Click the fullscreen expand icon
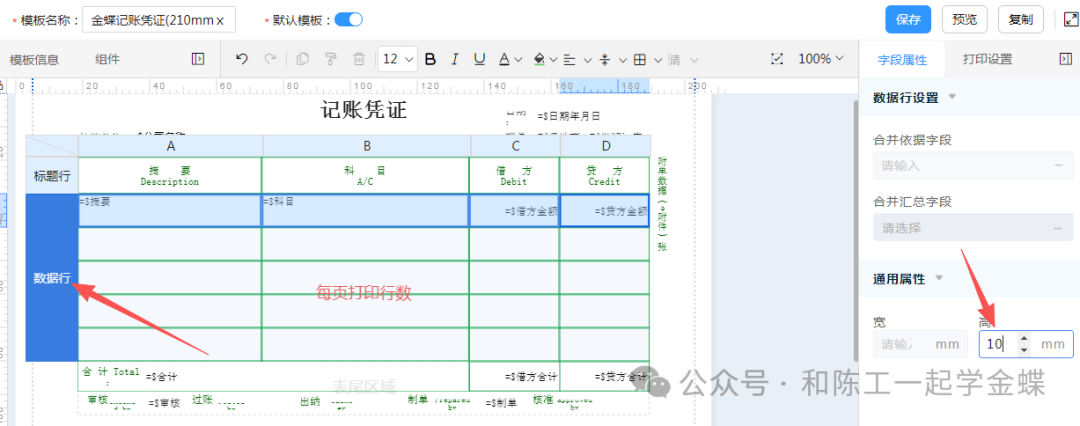Image resolution: width=1080 pixels, height=426 pixels. pyautogui.click(x=1065, y=19)
